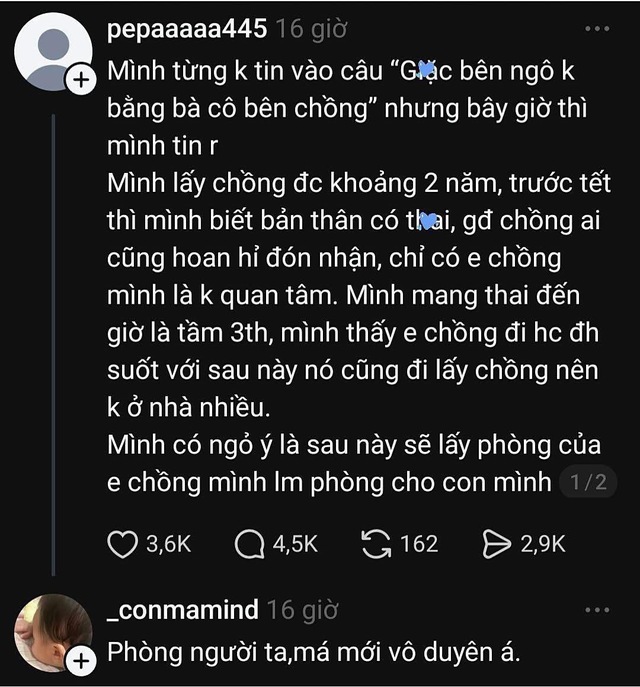Open _conmamind's profile picture
Image resolution: width=640 pixels, height=687 pixels.
coord(50,633)
